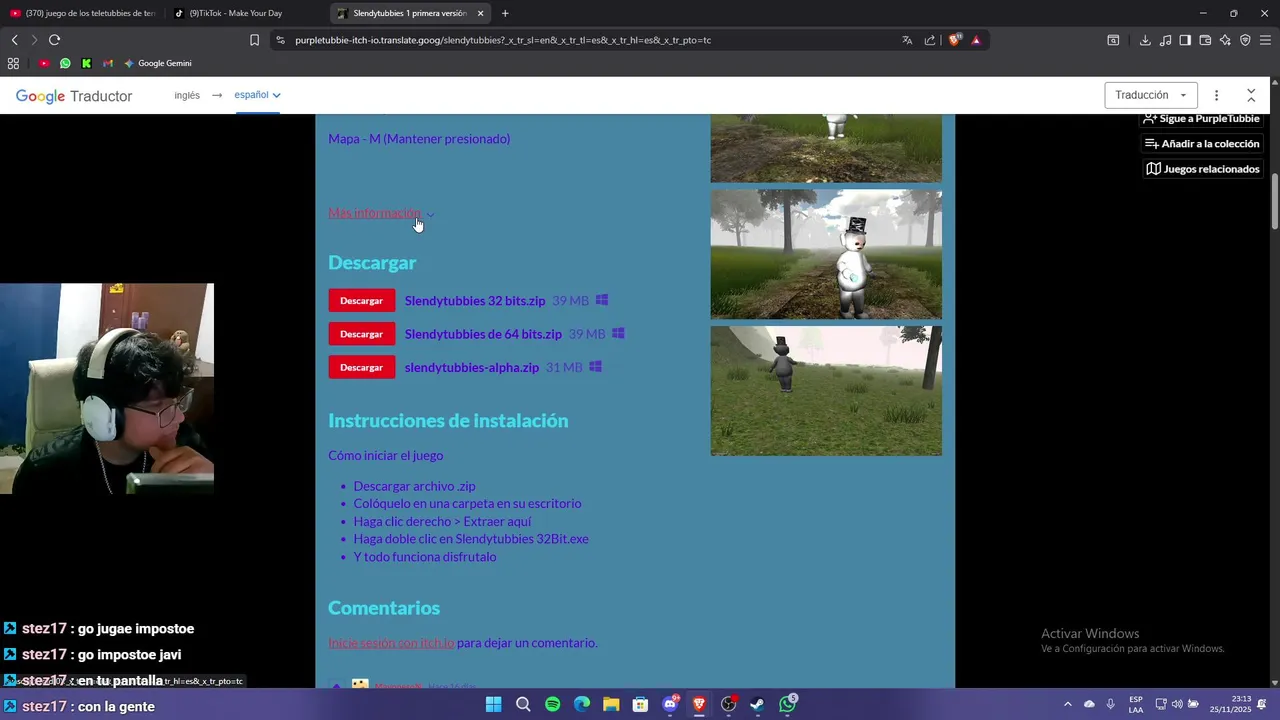Open Steam from the taskbar

758,704
